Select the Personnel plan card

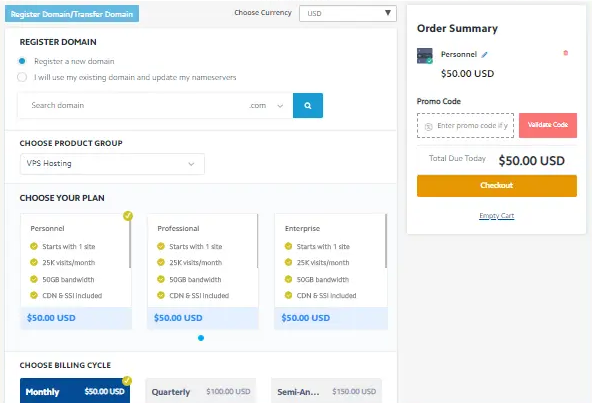[x=76, y=272]
